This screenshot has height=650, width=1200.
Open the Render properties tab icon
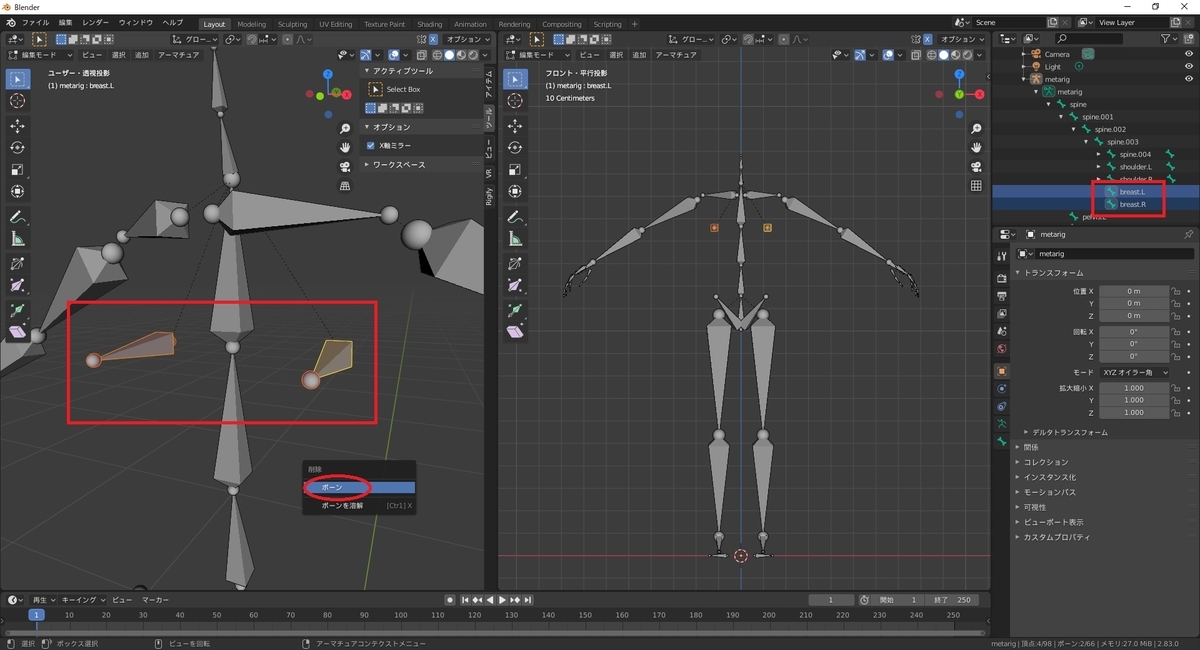1002,277
